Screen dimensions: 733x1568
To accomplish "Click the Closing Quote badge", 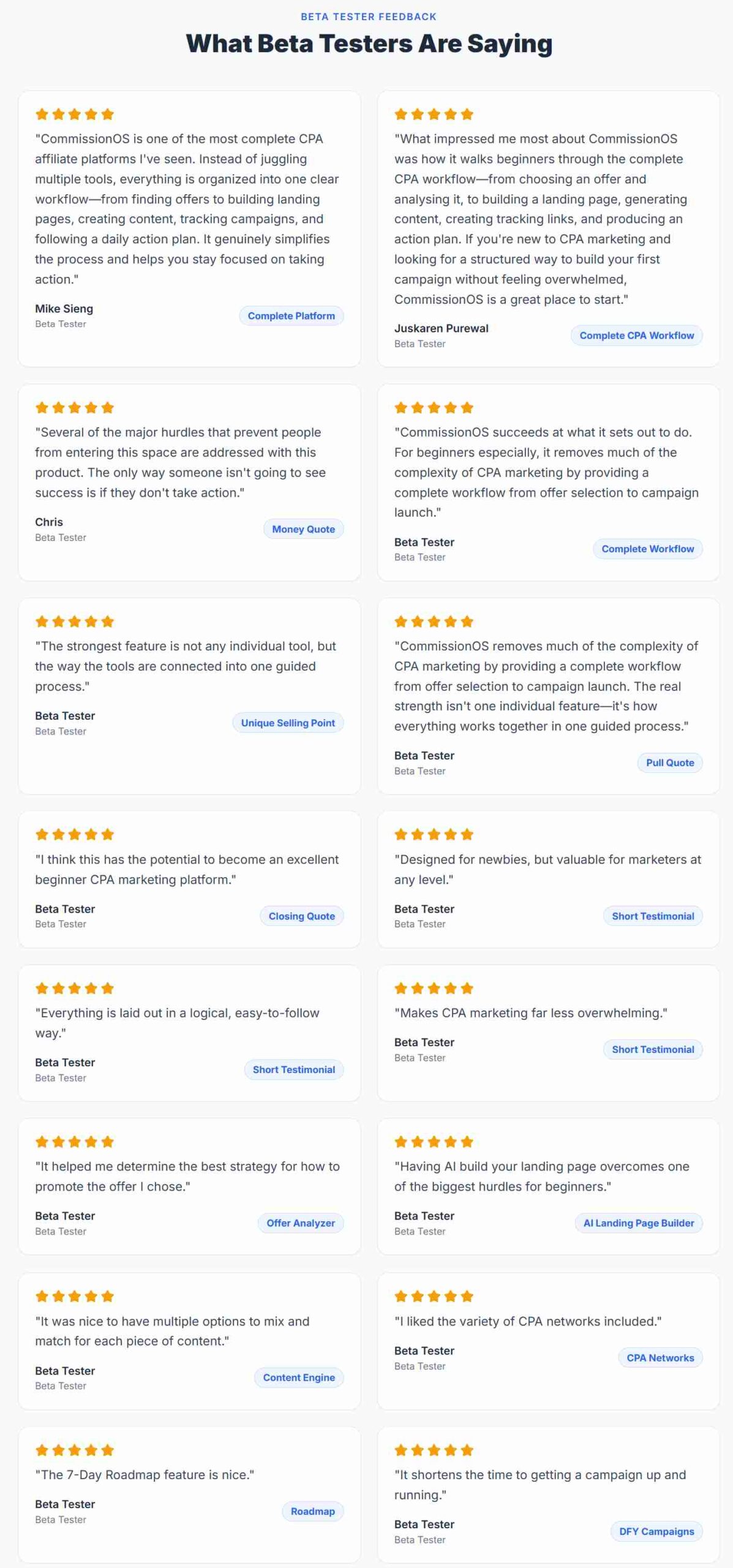I will tap(302, 916).
